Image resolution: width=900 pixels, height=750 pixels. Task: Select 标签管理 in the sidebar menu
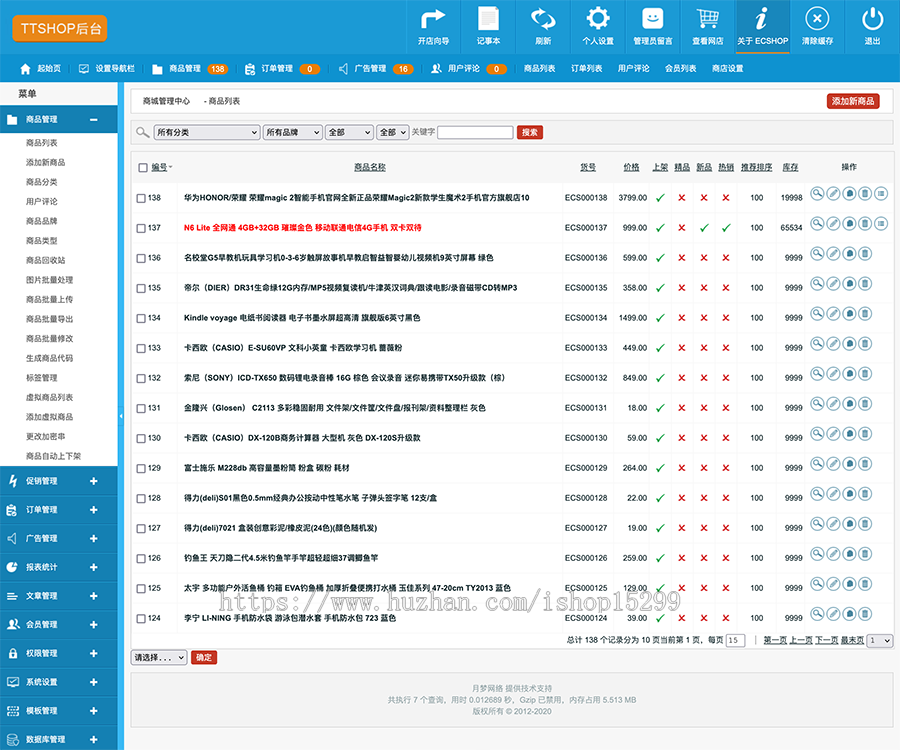pos(41,378)
